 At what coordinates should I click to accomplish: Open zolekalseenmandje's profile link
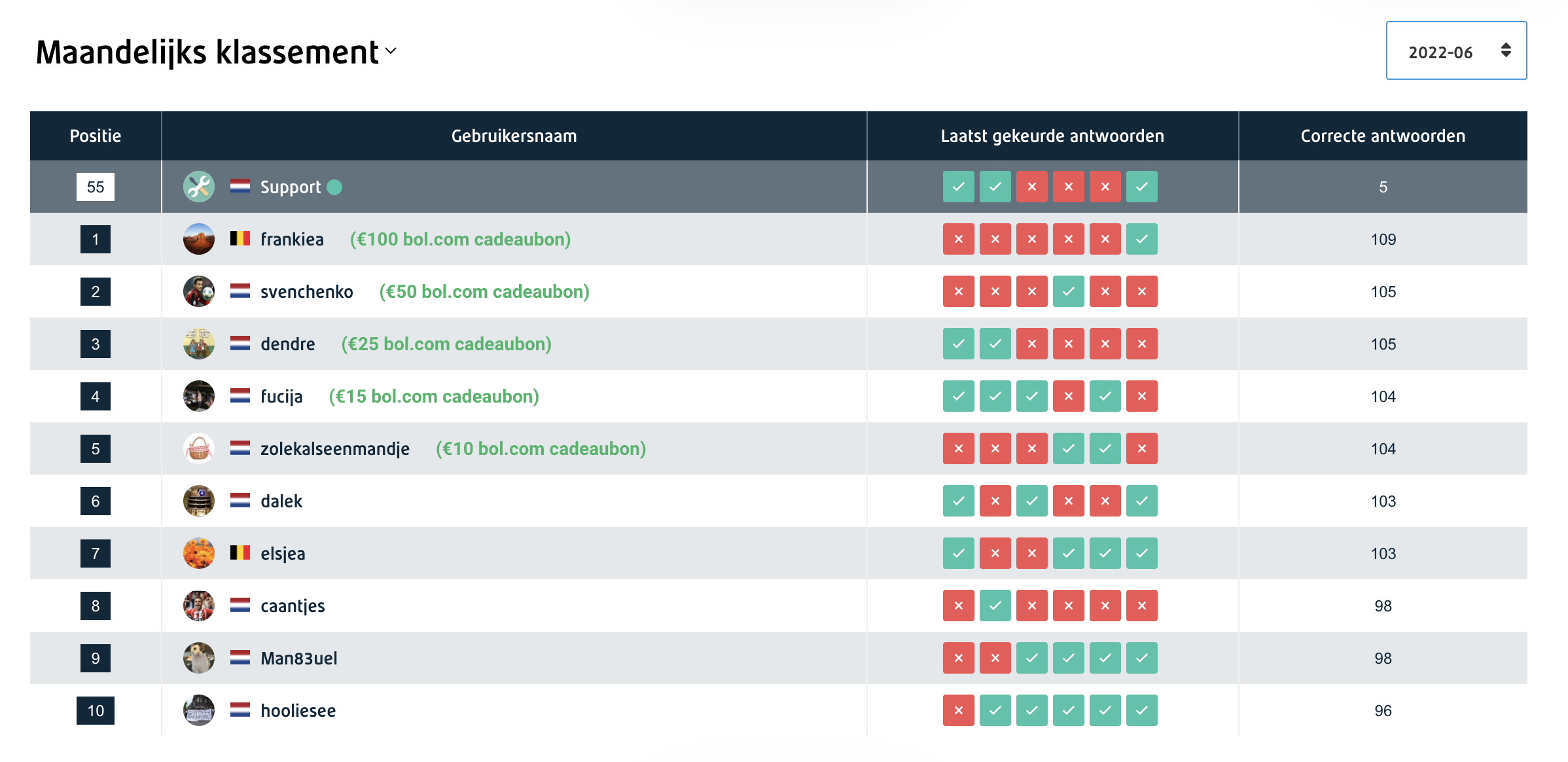[x=335, y=448]
